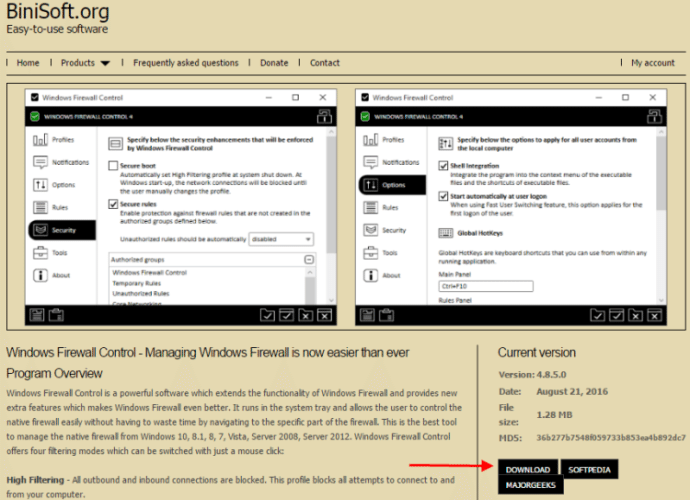
Task: Click clipboard icon in right window footer
Action: point(386,315)
